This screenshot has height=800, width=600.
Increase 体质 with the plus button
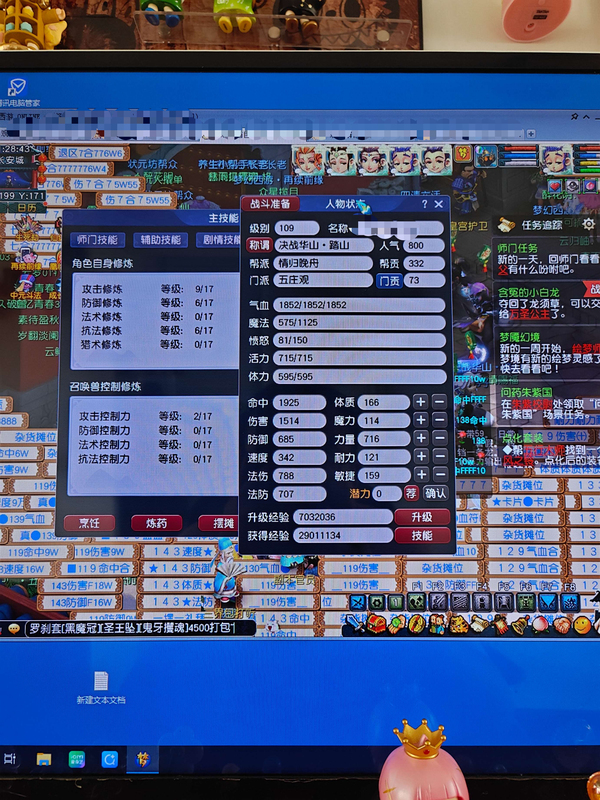[x=420, y=402]
